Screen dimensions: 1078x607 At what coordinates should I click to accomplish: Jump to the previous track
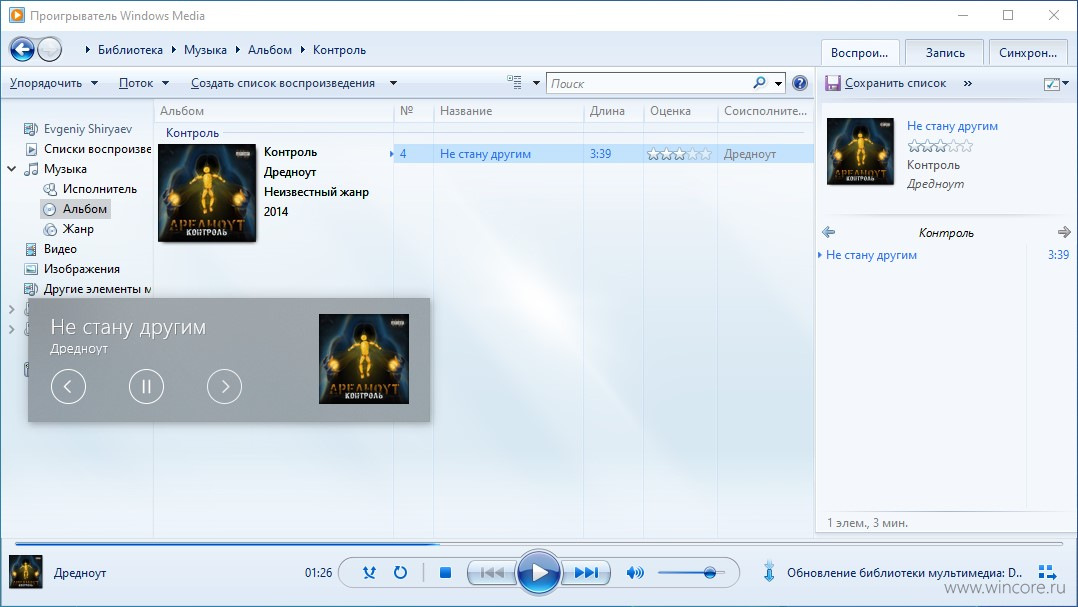pos(492,573)
